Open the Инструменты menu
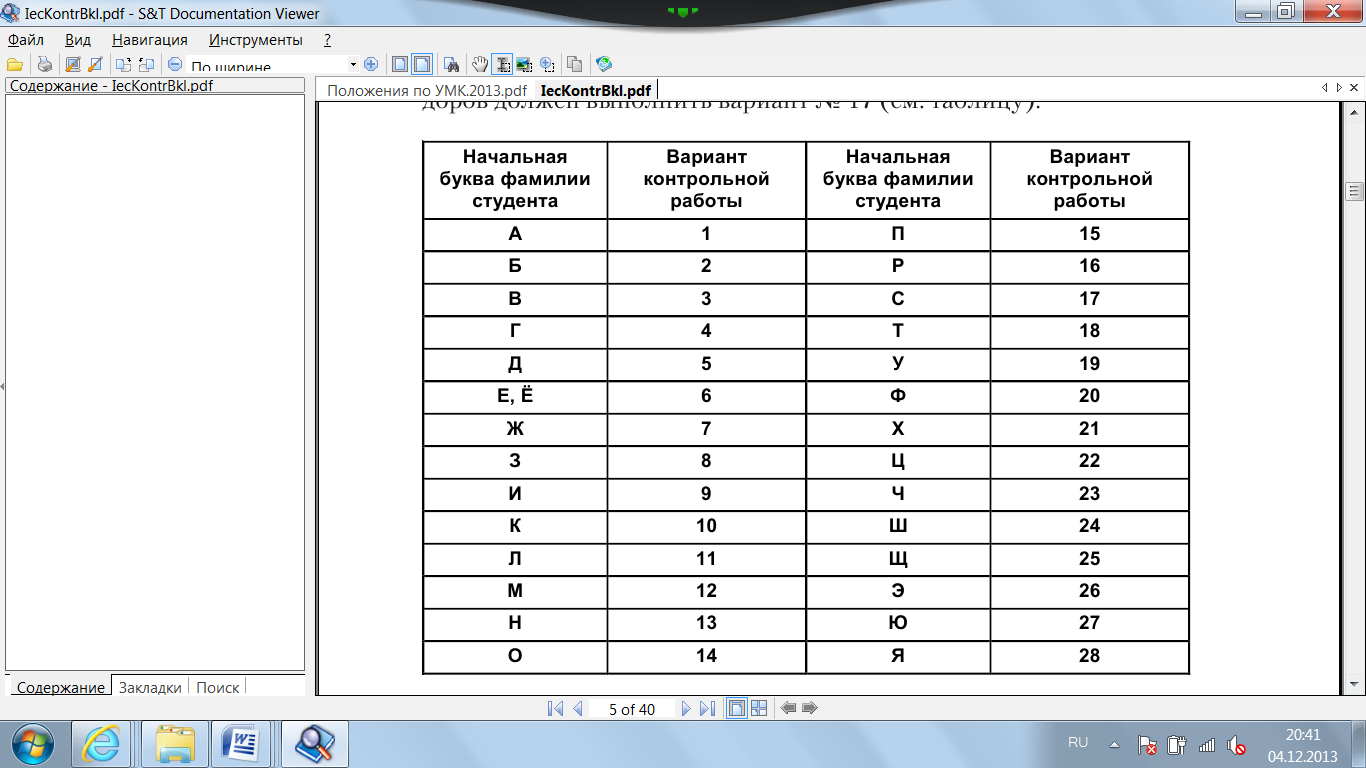The height and width of the screenshot is (768, 1366). pyautogui.click(x=256, y=40)
